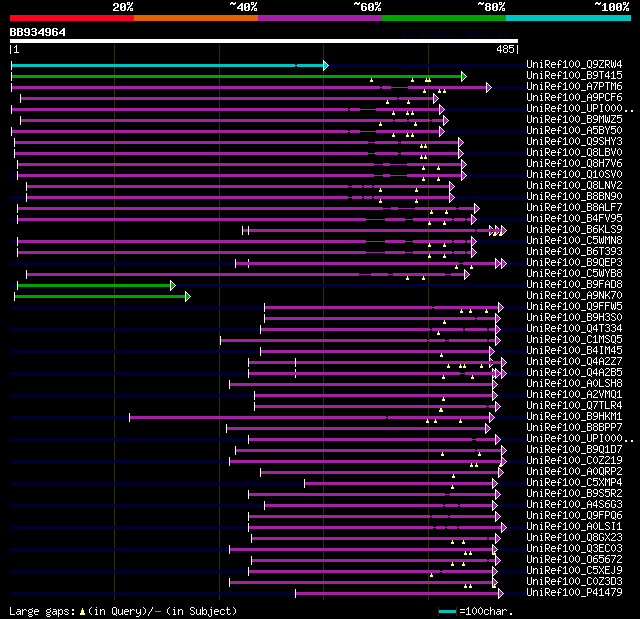Select the UniRef100_B4FV95 label

(574, 219)
